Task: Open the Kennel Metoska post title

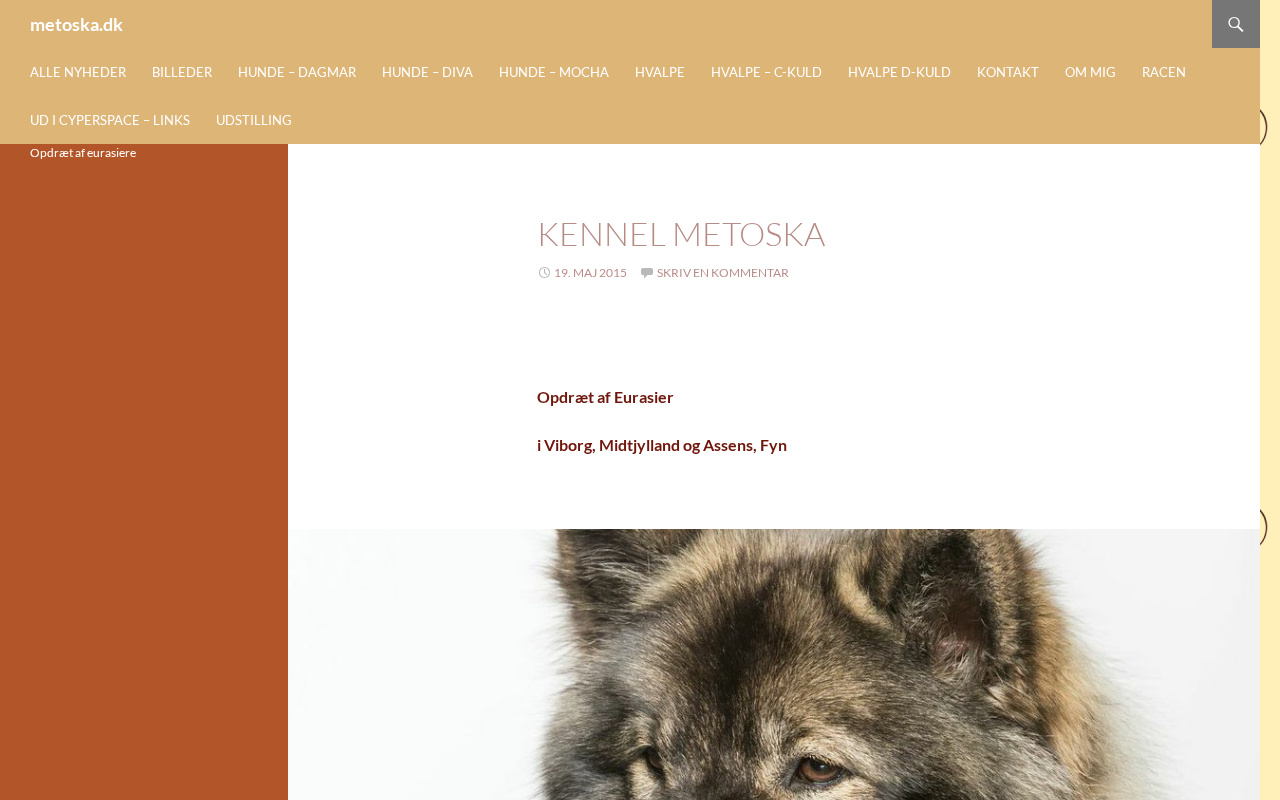Action: point(681,234)
